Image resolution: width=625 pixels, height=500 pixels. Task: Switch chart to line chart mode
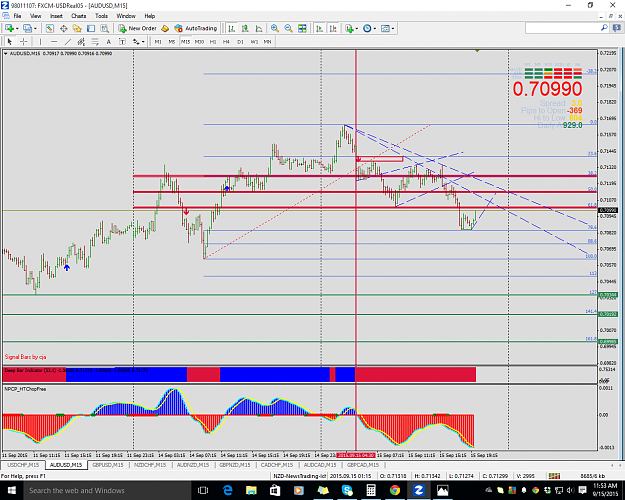point(259,28)
